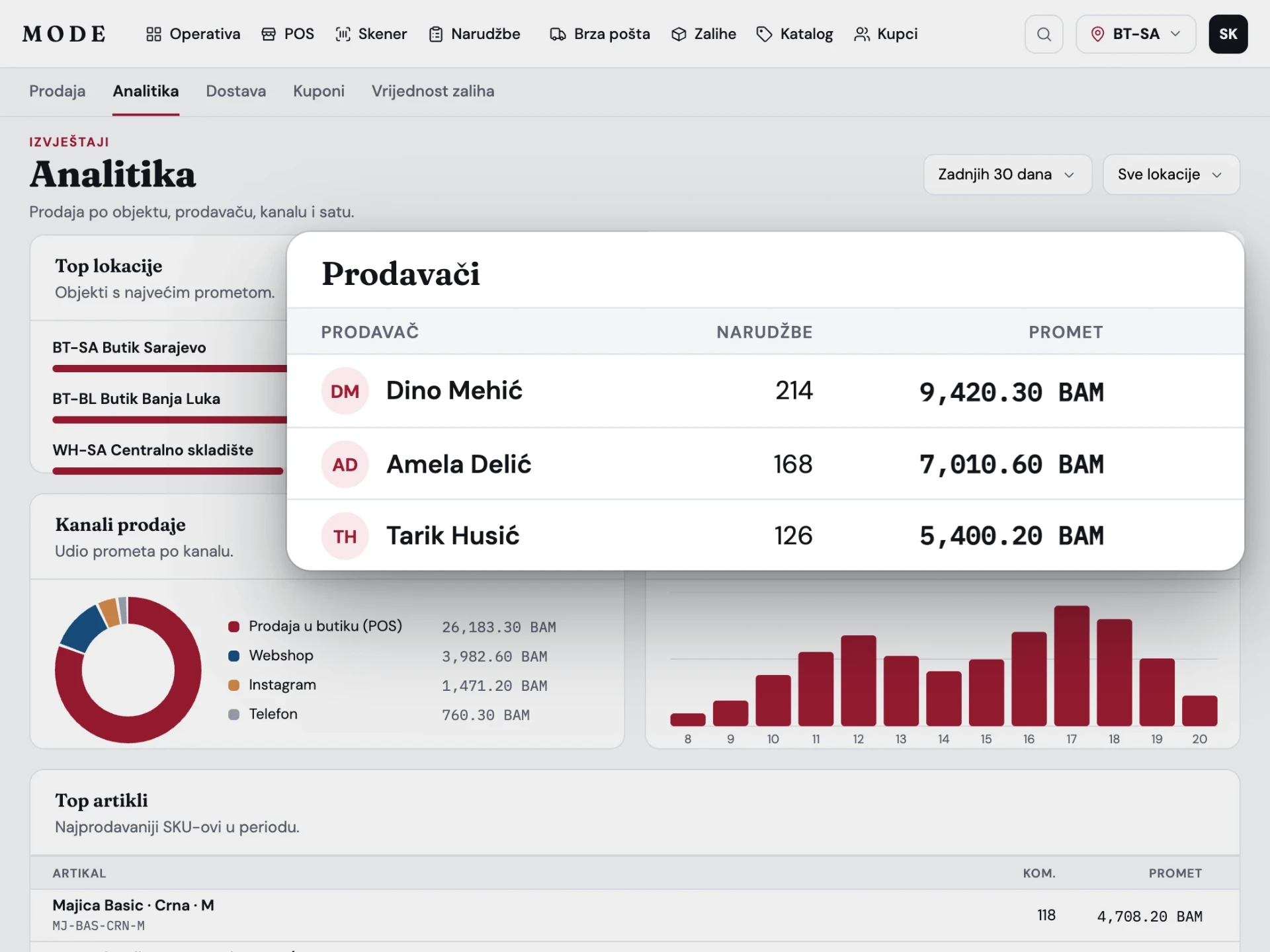1270x952 pixels.
Task: Click the Katalog tag icon
Action: tap(764, 34)
